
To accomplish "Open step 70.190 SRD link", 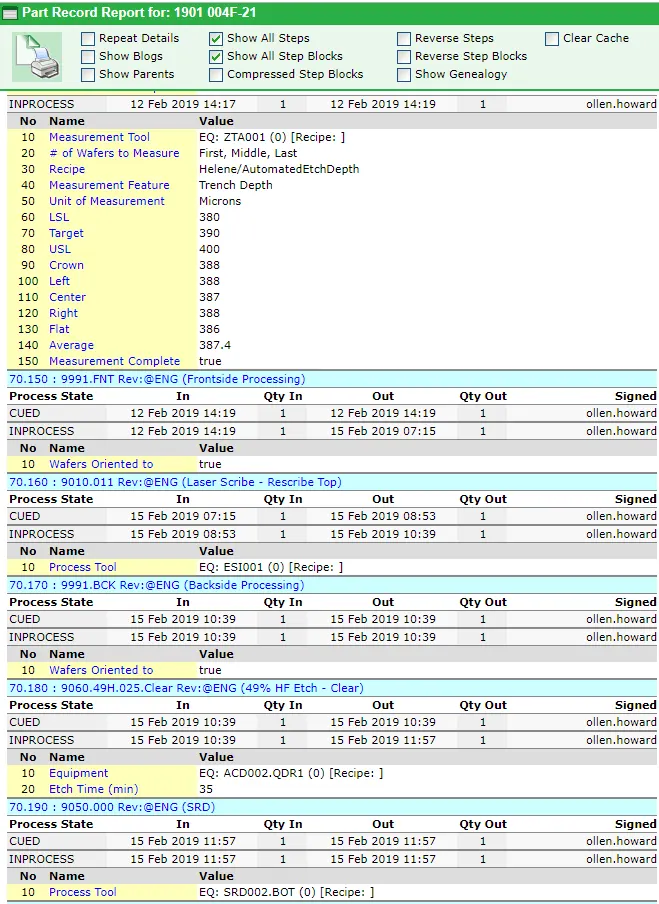I will [x=112, y=807].
